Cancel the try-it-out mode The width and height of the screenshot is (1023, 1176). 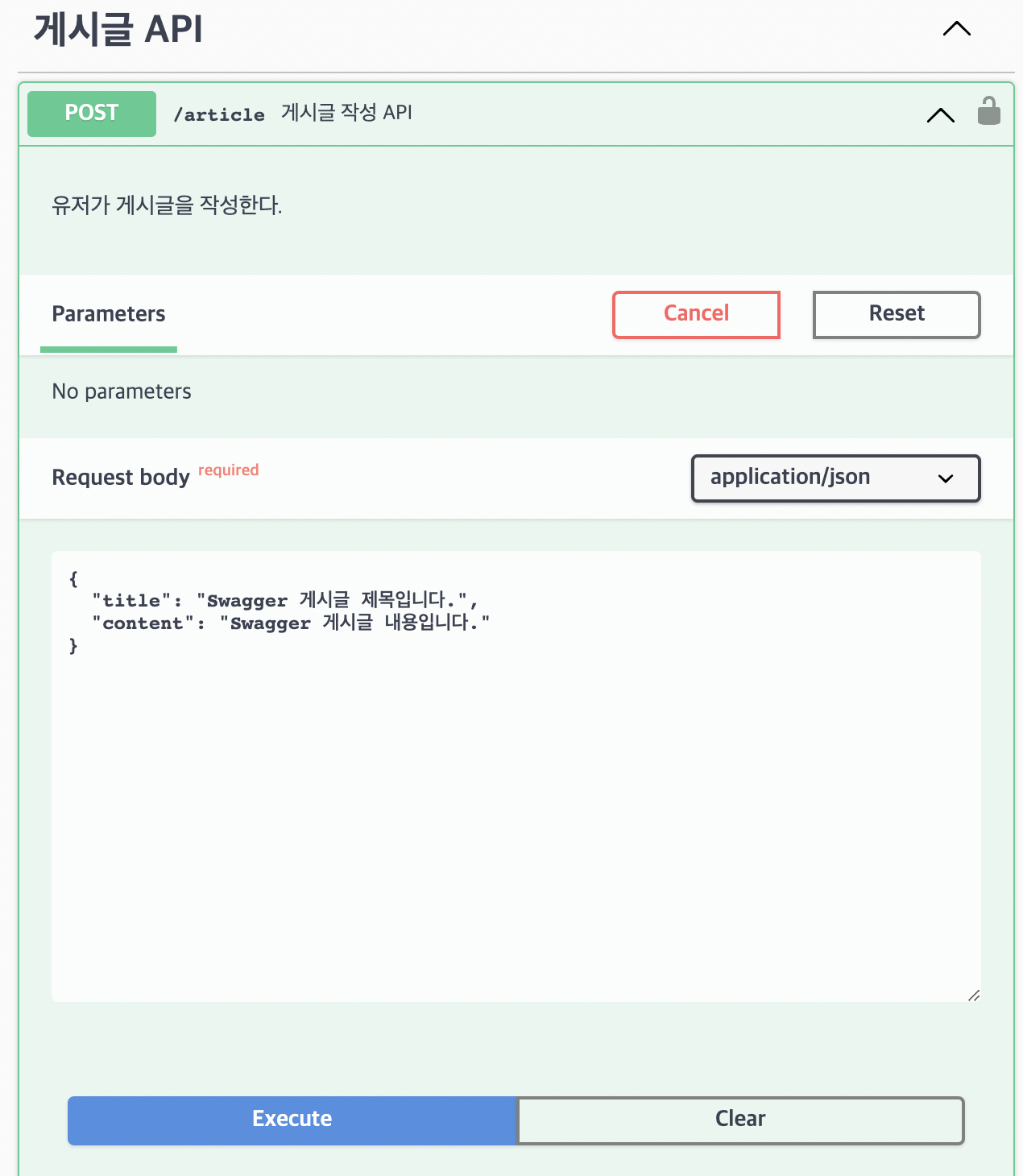tap(696, 314)
